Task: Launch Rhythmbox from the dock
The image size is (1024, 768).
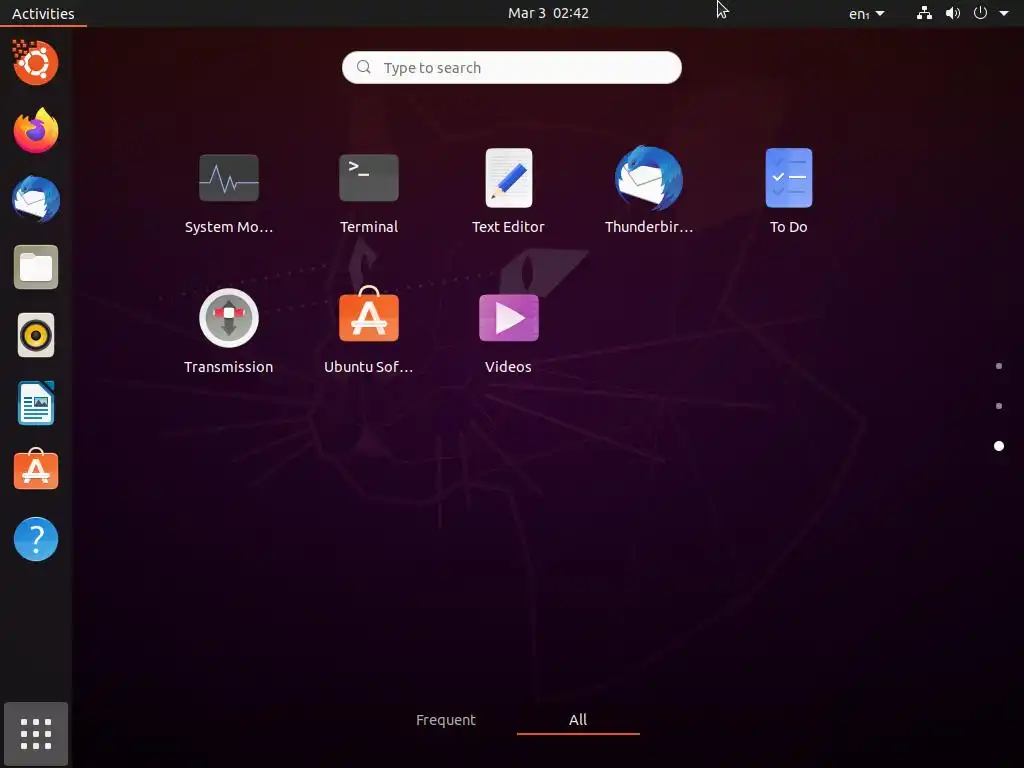Action: (36, 336)
